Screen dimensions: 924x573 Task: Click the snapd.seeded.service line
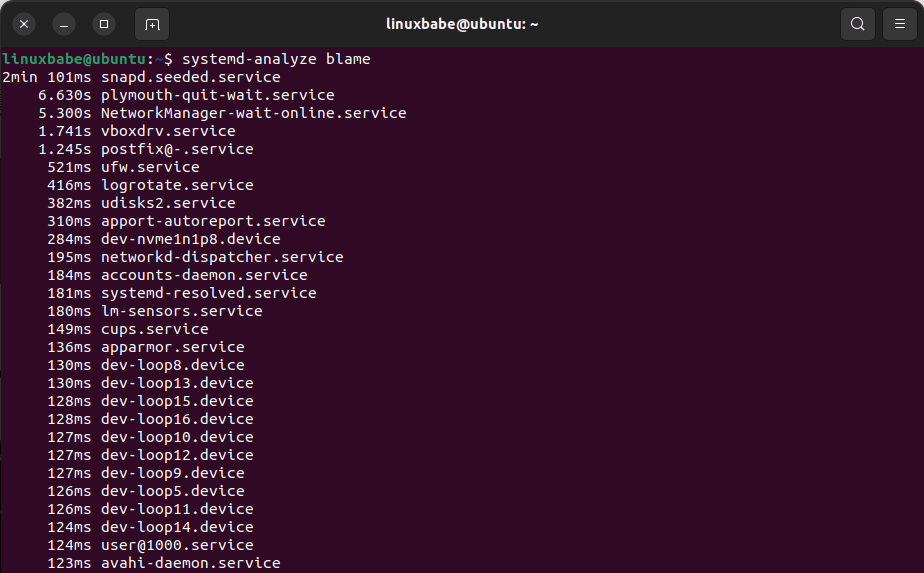tap(190, 77)
